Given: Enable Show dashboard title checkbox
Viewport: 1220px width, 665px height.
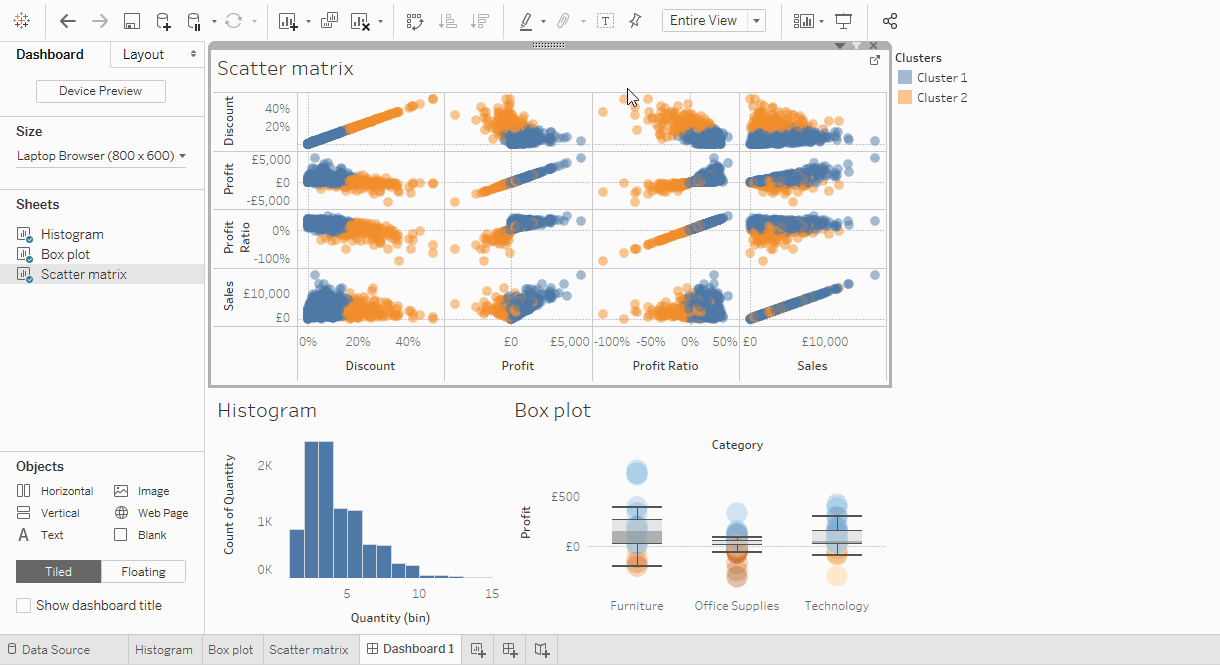Looking at the screenshot, I should click(x=24, y=605).
